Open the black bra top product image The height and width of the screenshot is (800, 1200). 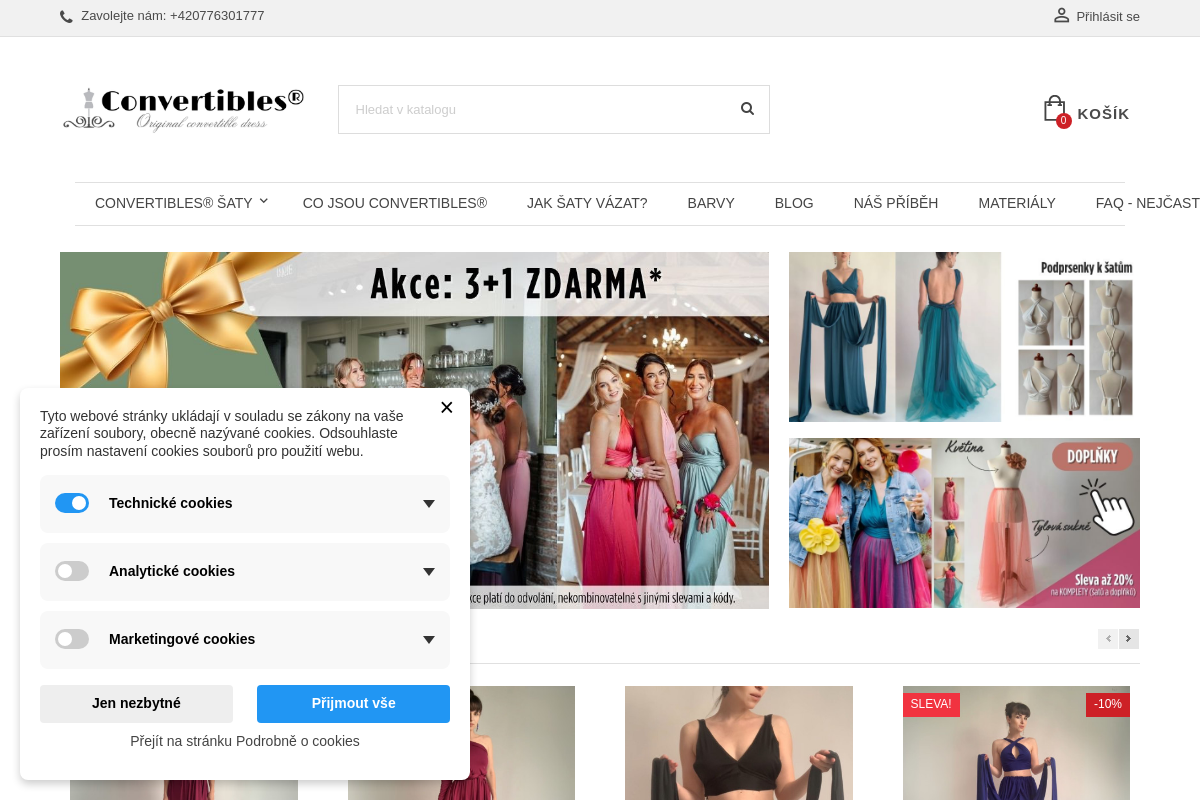pyautogui.click(x=739, y=743)
